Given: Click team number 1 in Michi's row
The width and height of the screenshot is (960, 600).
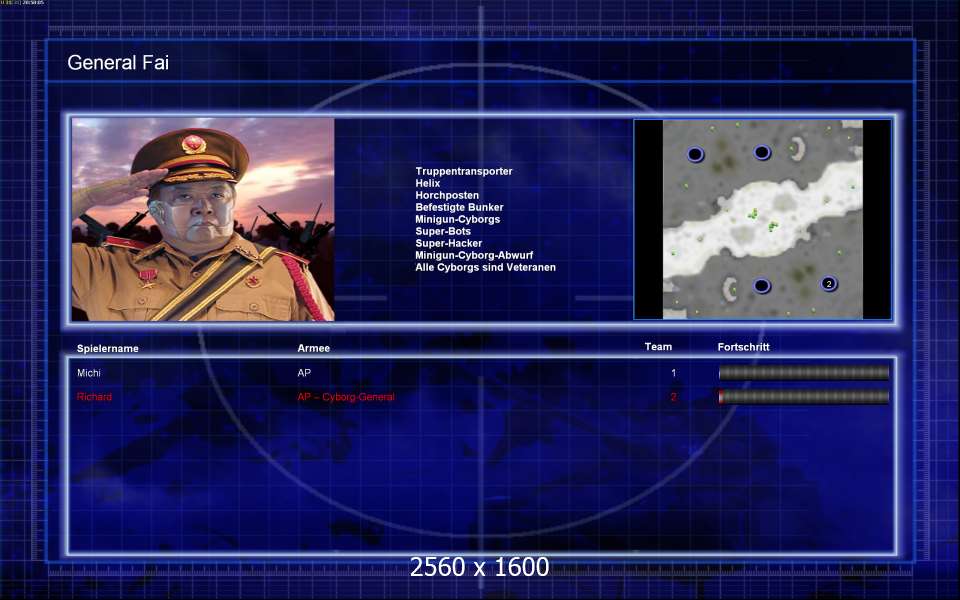Looking at the screenshot, I should click(673, 373).
